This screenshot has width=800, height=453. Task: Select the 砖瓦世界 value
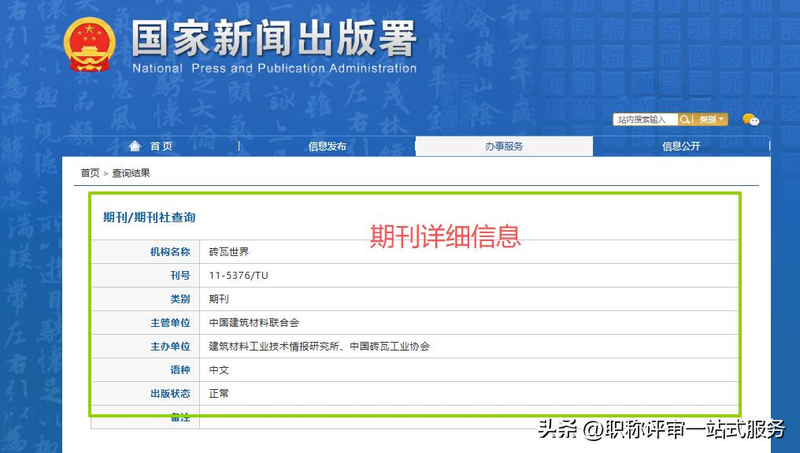click(229, 251)
